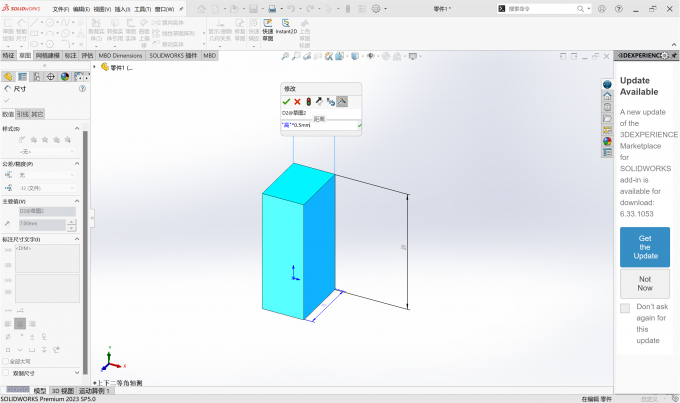Click the help question mark at top
Screen dimensions: 680x403
pos(619,9)
